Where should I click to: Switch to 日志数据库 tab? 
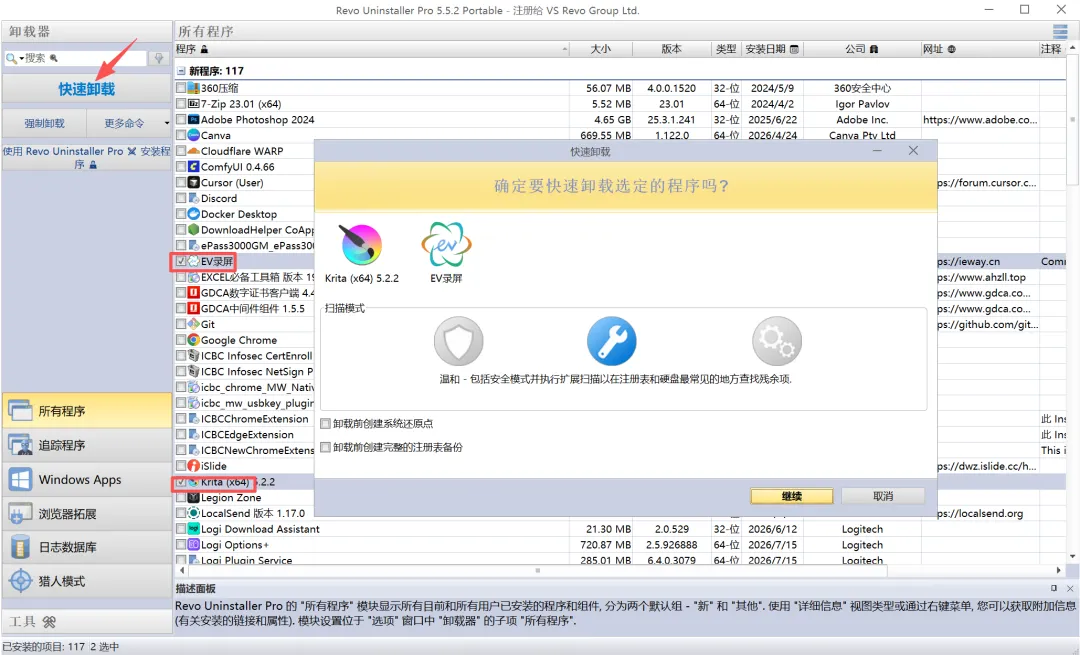87,547
